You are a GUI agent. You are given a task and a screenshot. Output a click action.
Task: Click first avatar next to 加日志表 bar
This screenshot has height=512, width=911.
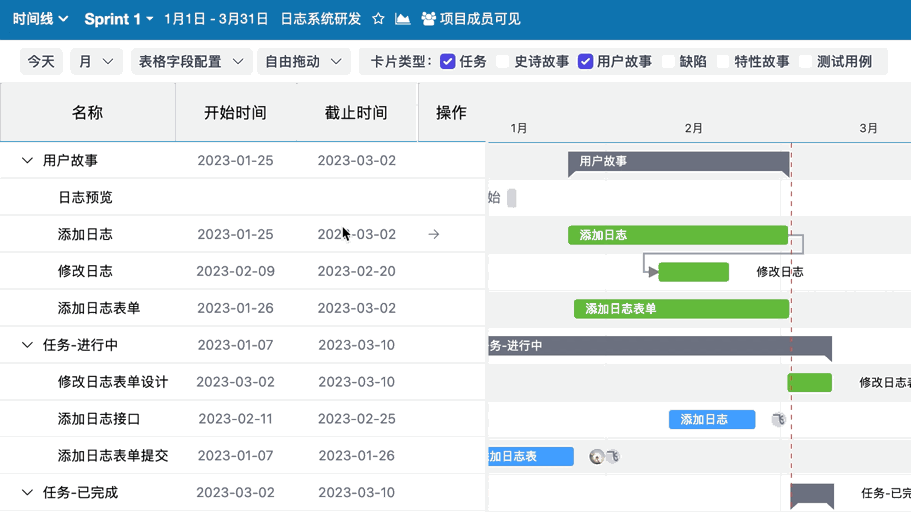click(597, 457)
